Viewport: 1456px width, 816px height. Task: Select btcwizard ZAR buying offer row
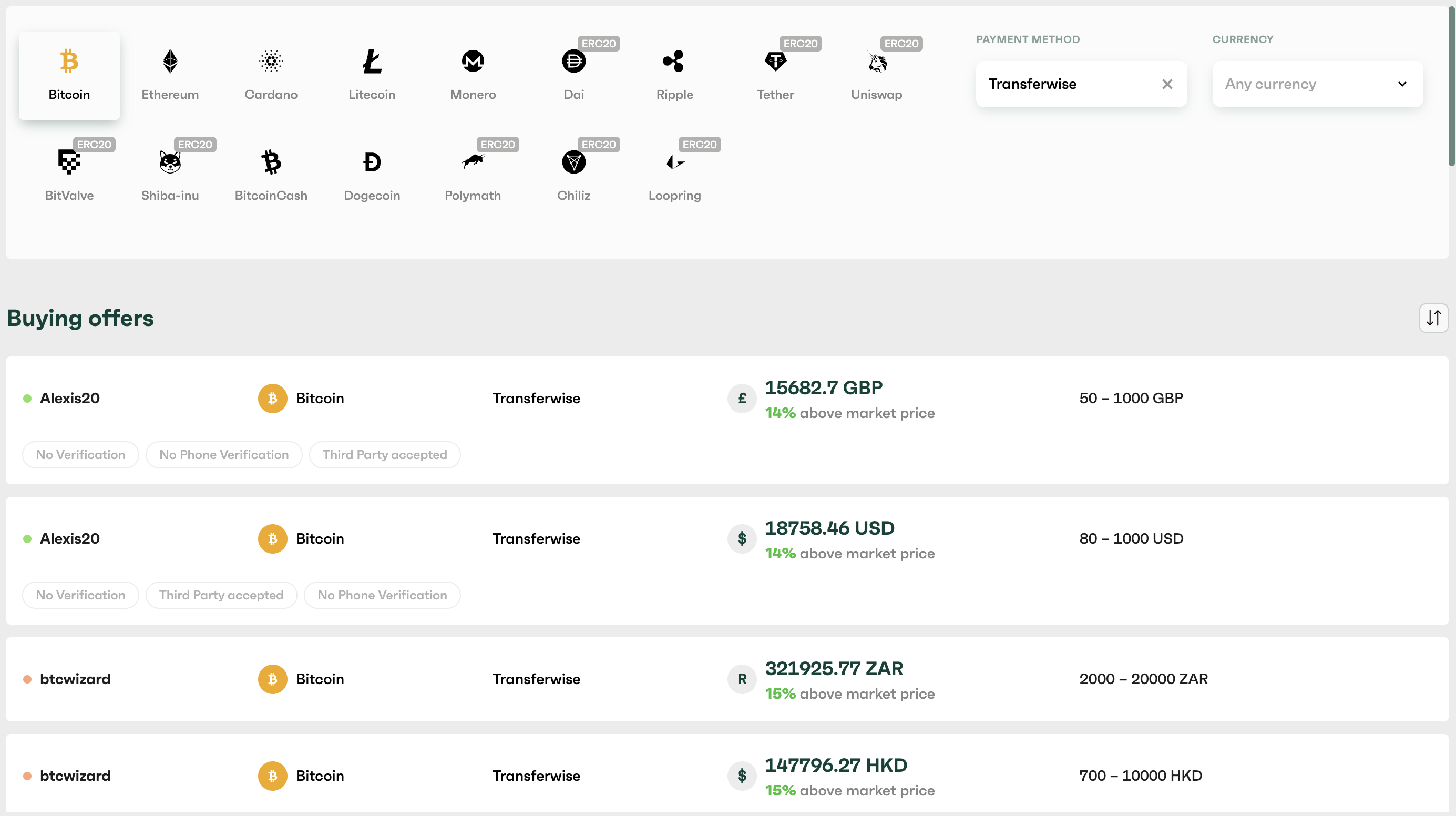tap(728, 679)
